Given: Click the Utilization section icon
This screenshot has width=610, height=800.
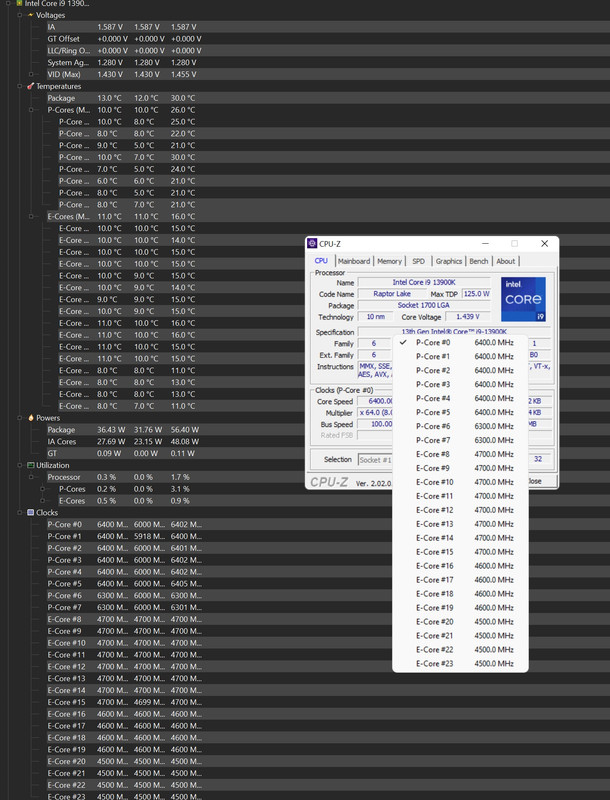Looking at the screenshot, I should 31,465.
